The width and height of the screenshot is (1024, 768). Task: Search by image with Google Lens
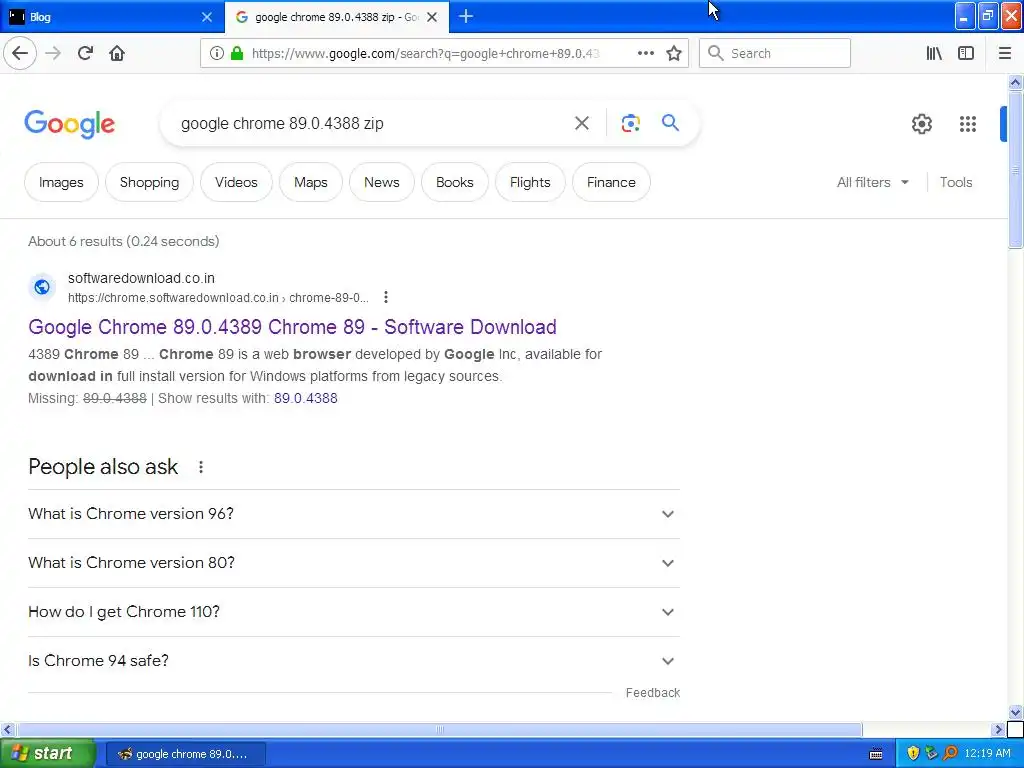click(x=630, y=123)
